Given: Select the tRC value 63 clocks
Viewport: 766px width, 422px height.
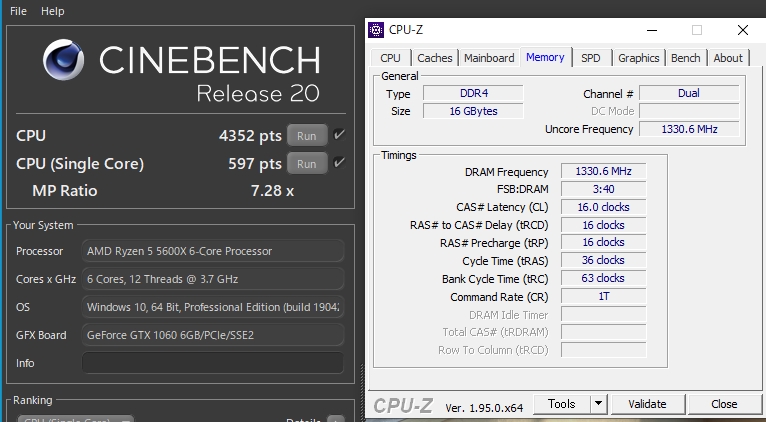Looking at the screenshot, I should coord(603,278).
